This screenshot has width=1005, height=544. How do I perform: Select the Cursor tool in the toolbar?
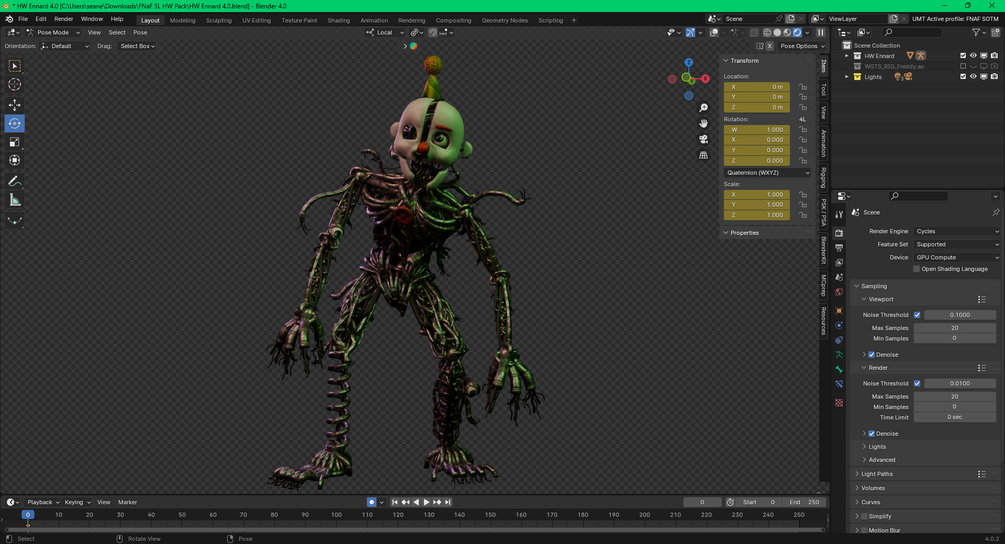[x=14, y=85]
